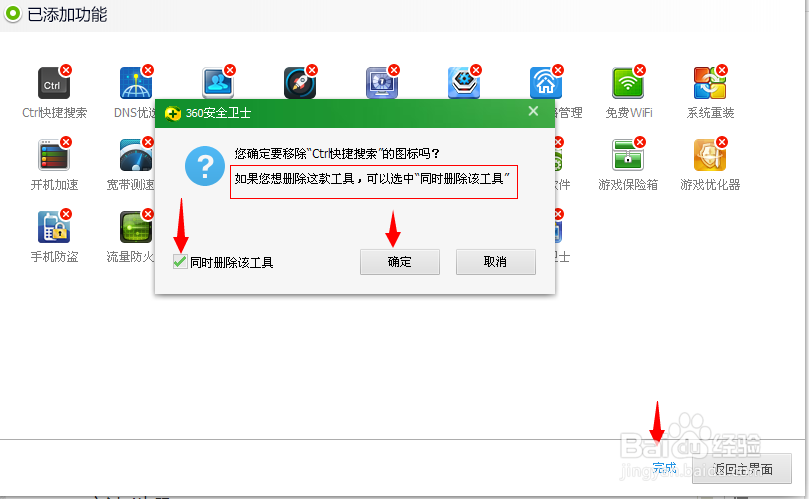Screen dimensions: 809x499
Task: Remove 游戏优化器 via its red X badge
Action: click(722, 142)
